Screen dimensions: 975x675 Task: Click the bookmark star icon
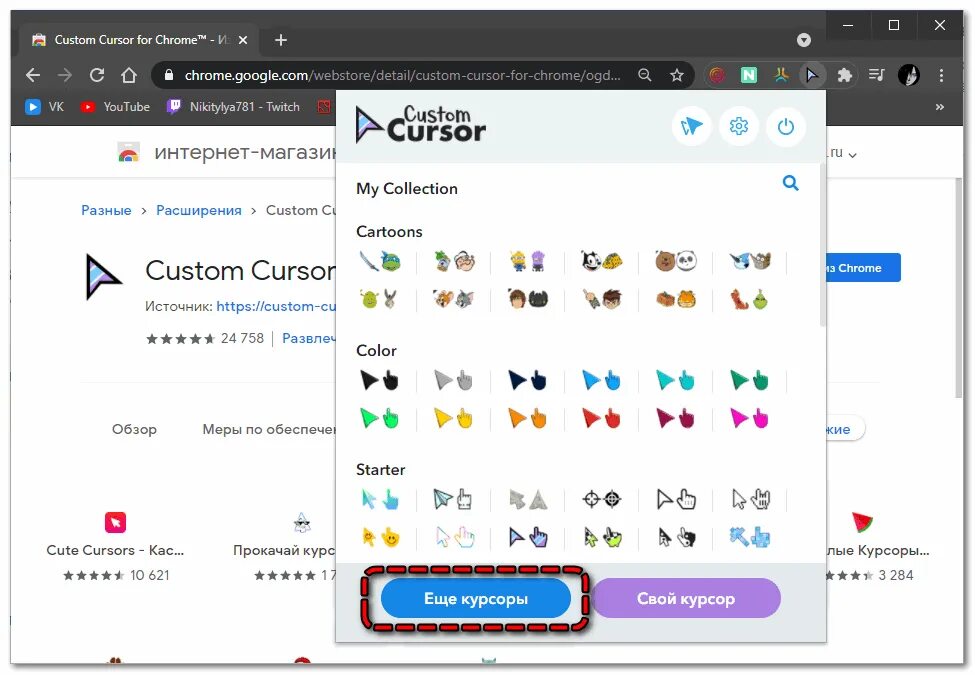[x=677, y=75]
